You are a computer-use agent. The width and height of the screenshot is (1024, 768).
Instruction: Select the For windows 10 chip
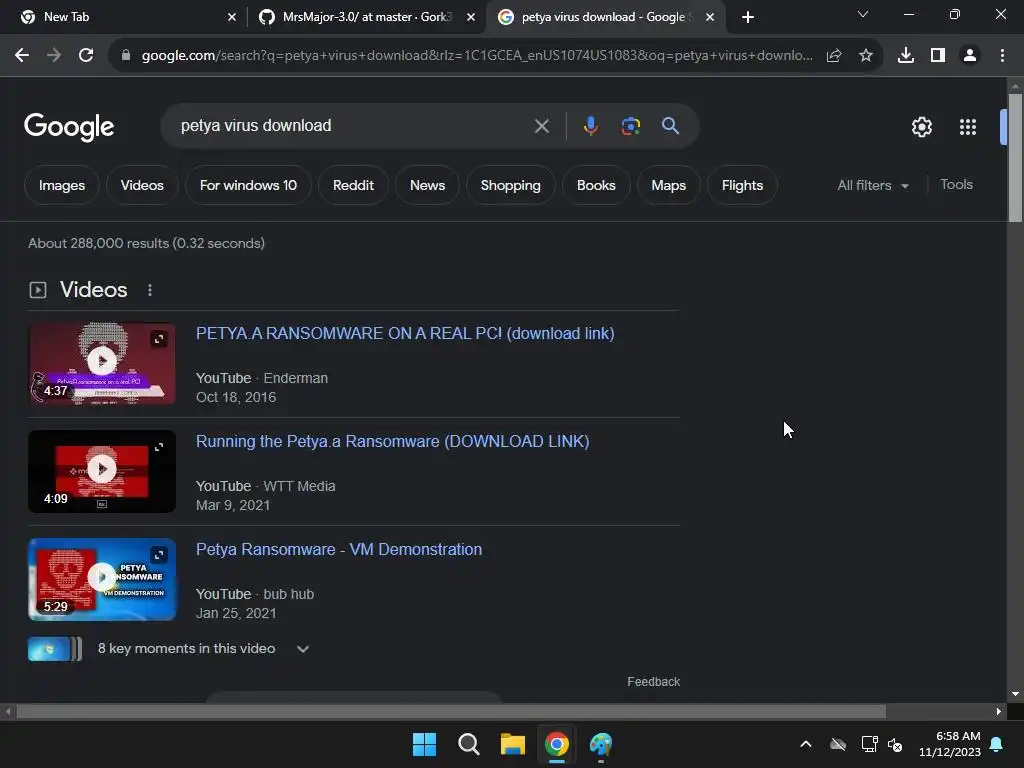pos(248,185)
